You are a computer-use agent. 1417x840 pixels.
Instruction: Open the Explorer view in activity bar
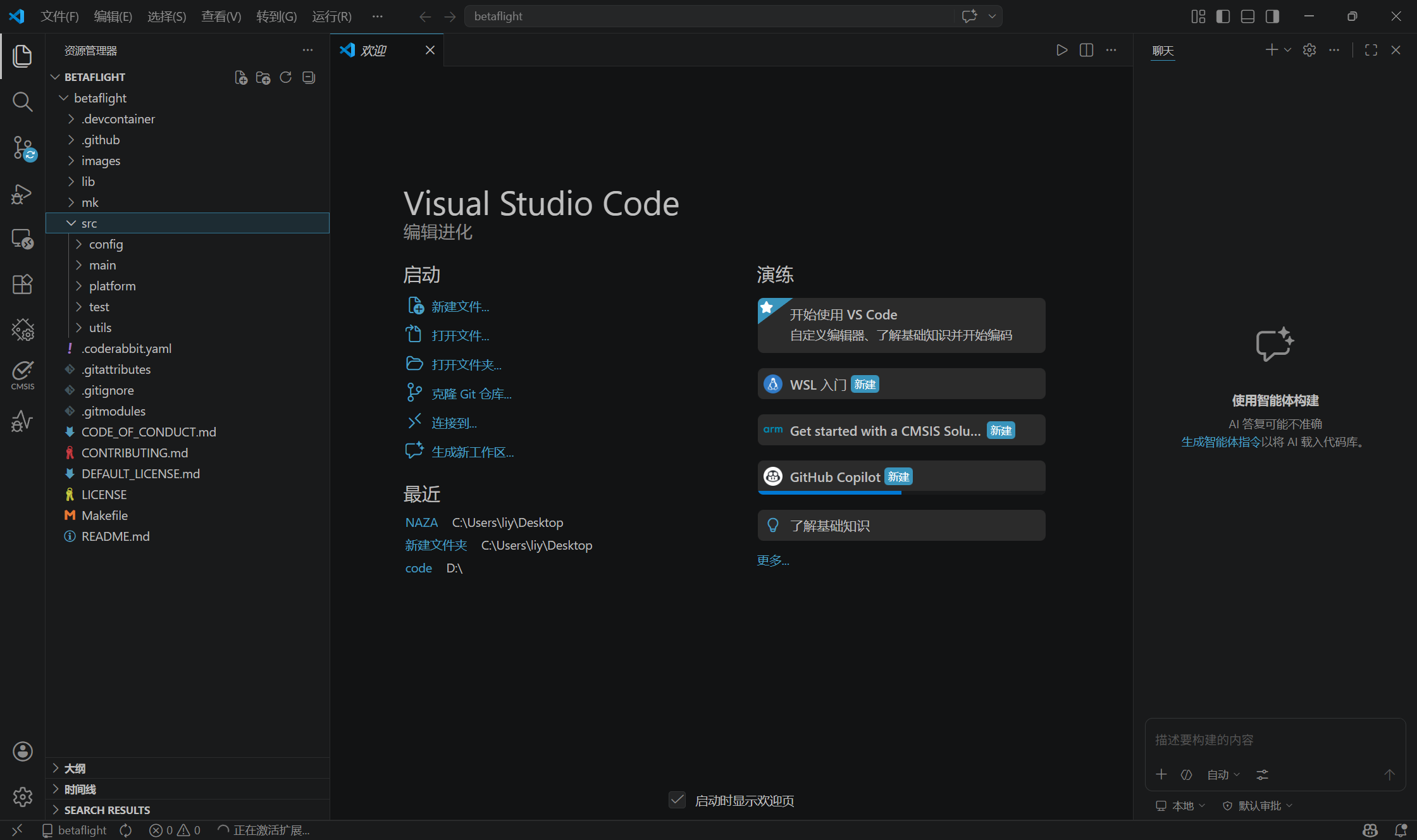(x=23, y=56)
